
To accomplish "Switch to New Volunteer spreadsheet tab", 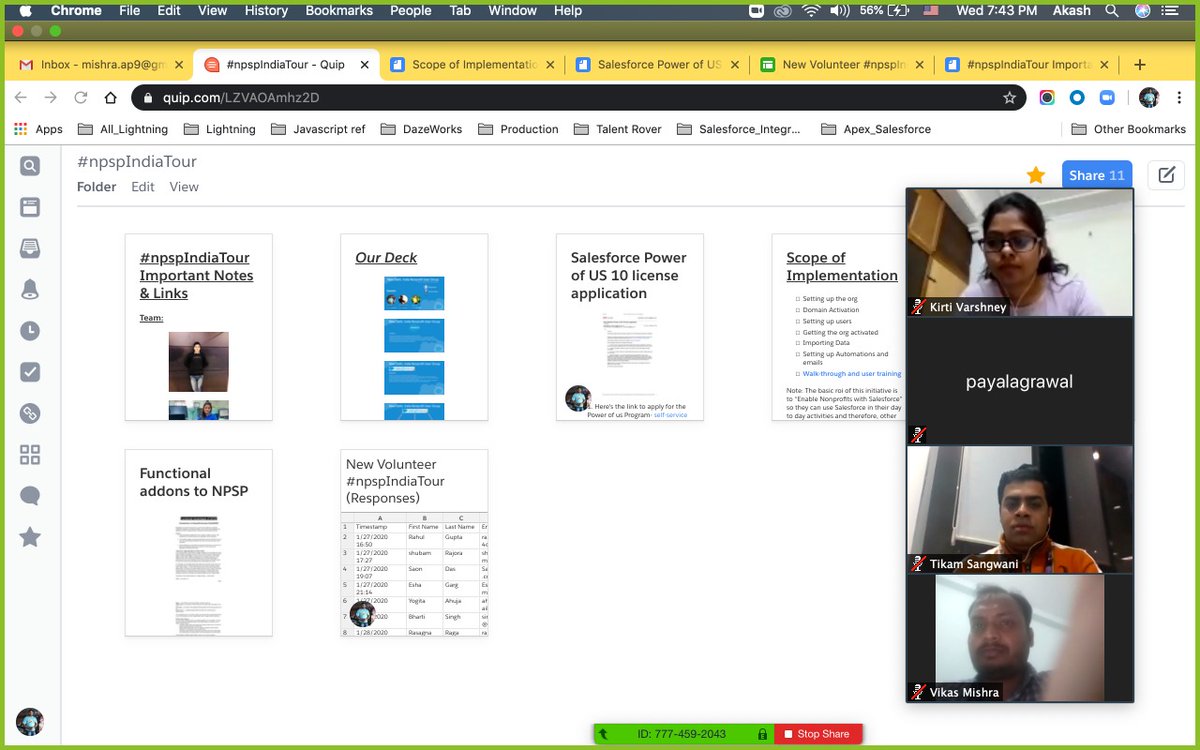I will [x=842, y=65].
